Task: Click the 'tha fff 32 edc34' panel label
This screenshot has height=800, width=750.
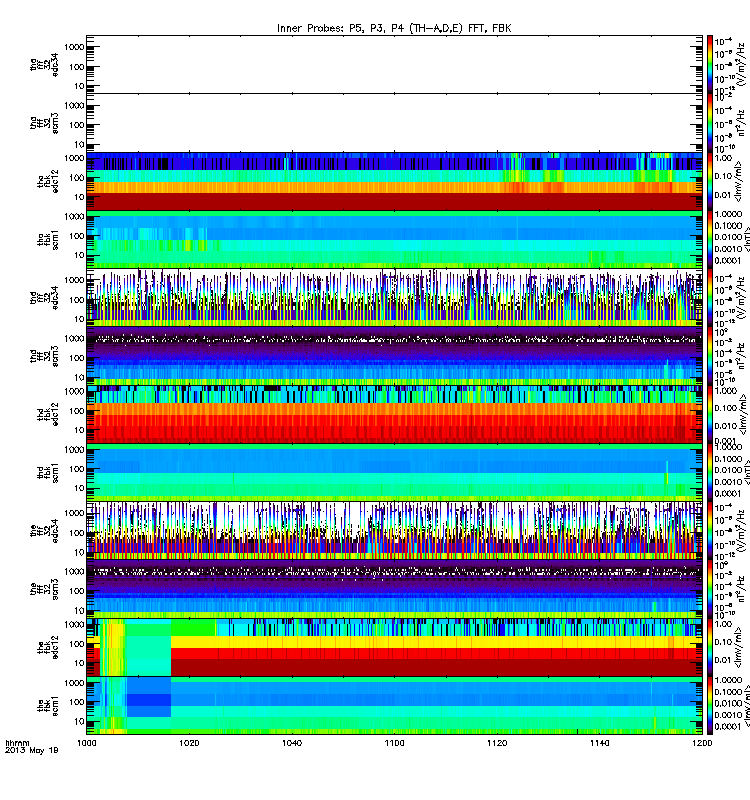Action: click(44, 65)
